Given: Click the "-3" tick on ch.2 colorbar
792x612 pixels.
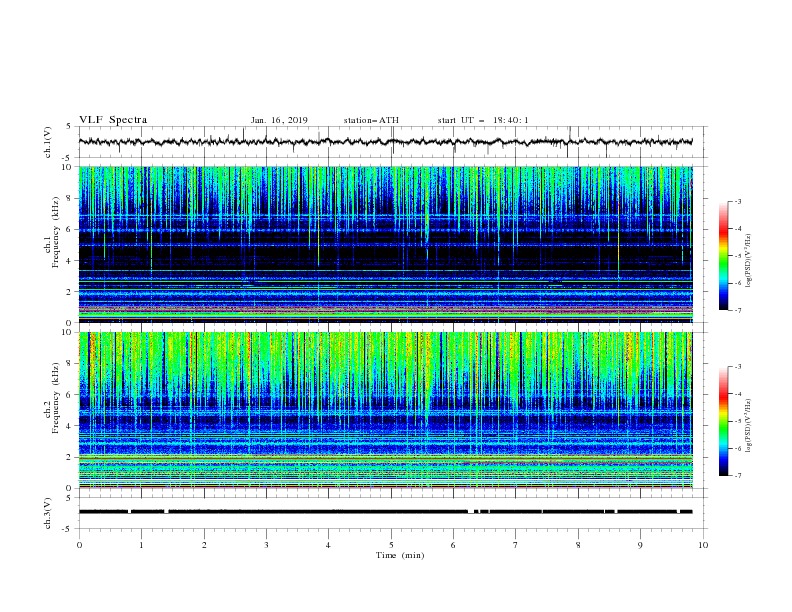Looking at the screenshot, I should click(x=738, y=367).
